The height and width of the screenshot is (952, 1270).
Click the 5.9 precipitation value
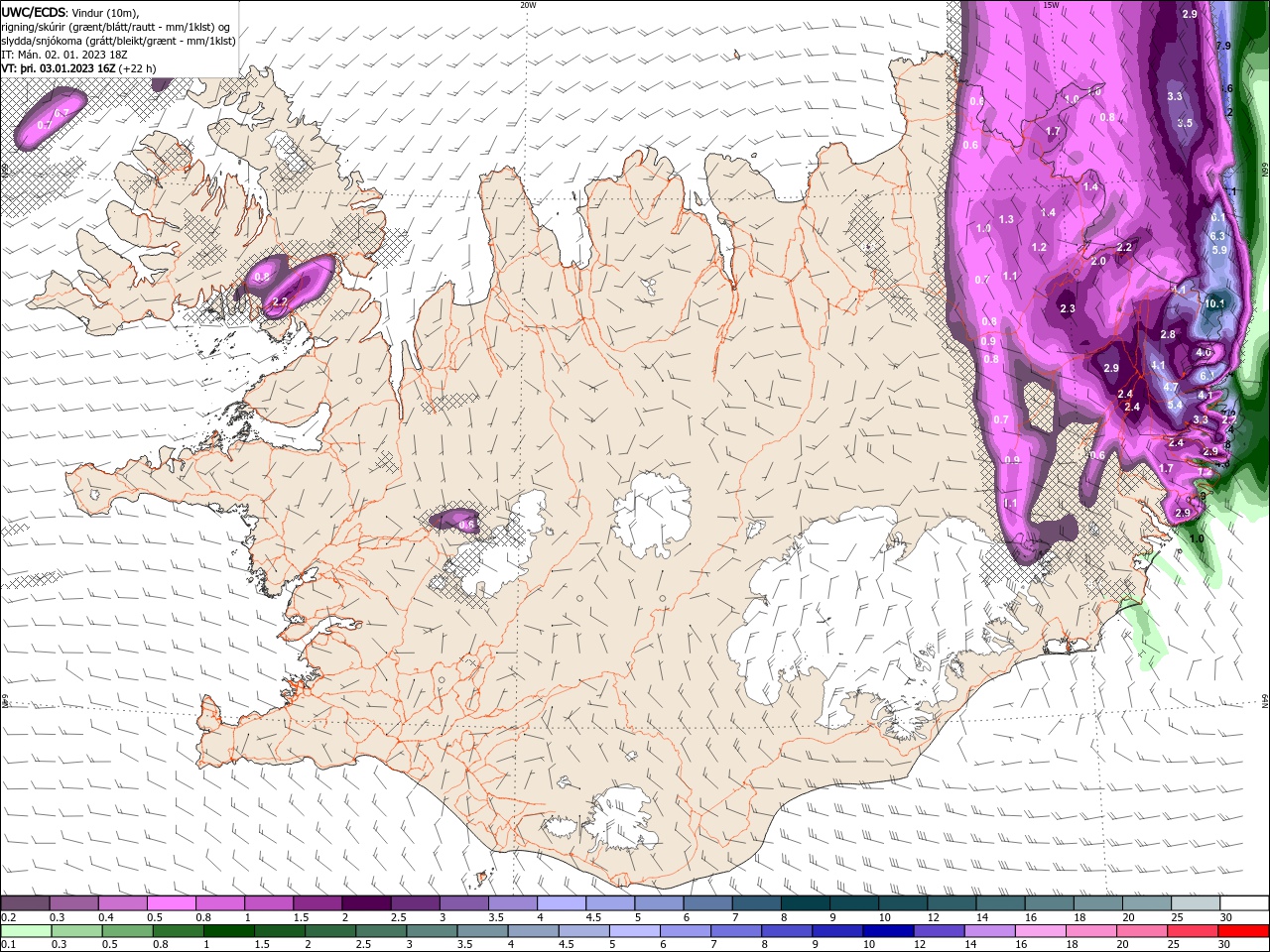coord(1219,250)
